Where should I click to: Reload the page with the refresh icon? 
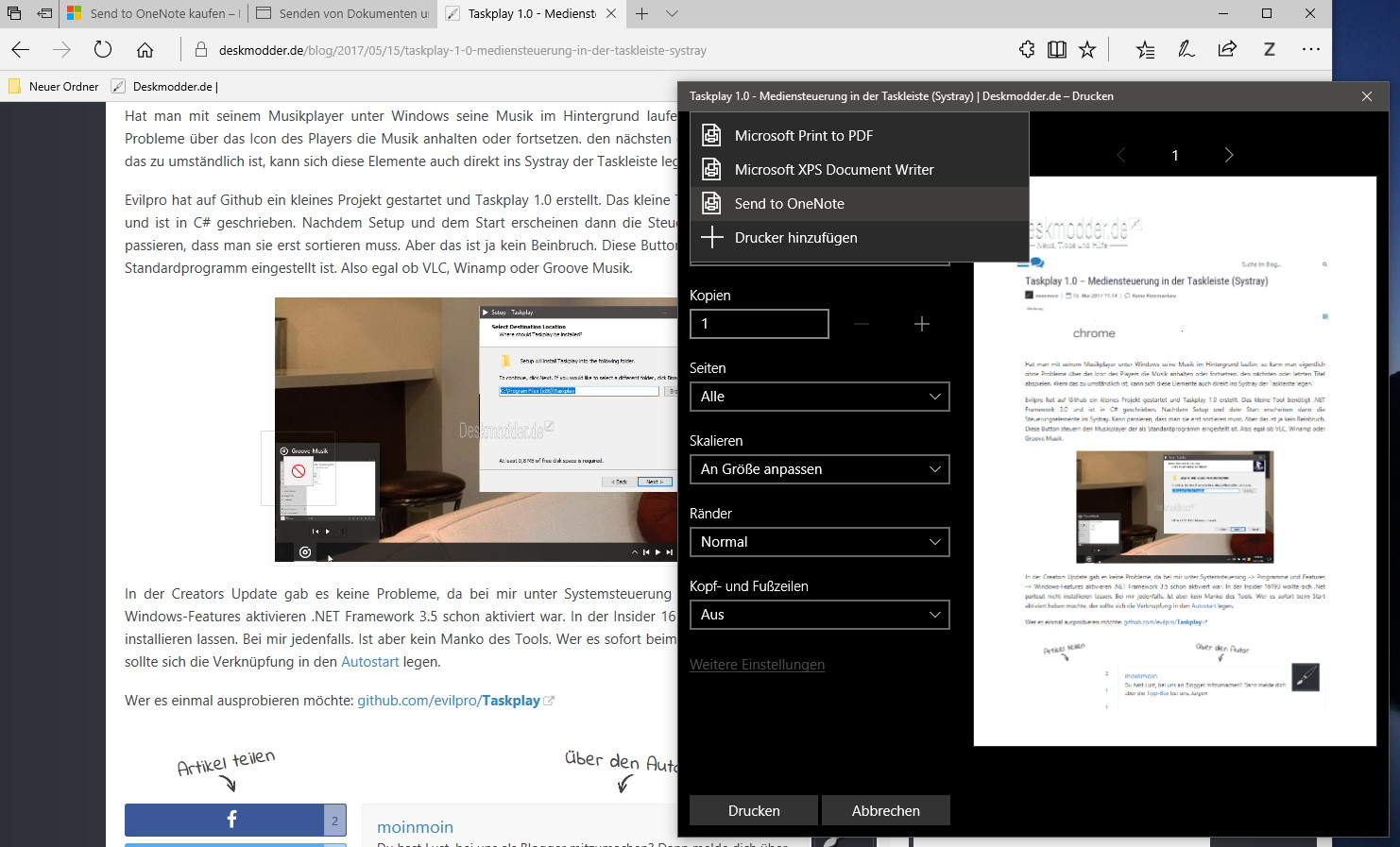103,50
